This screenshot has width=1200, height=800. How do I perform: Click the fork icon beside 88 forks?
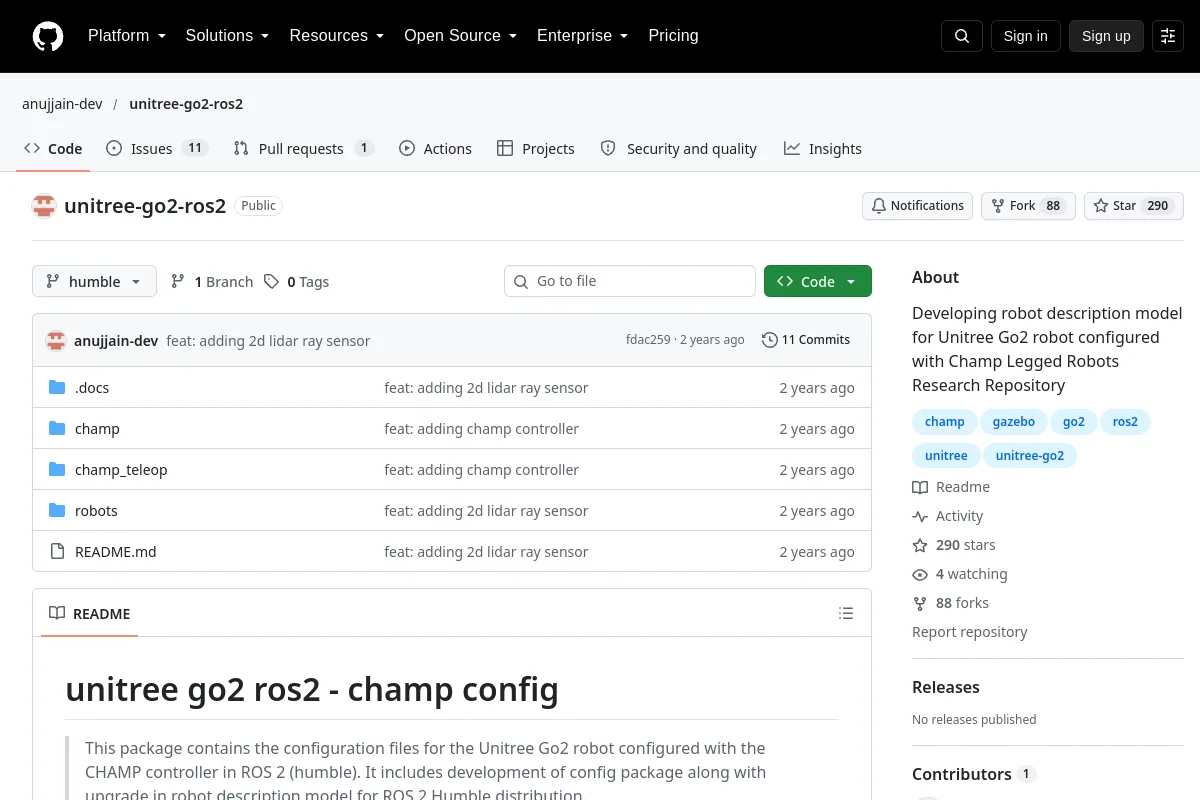point(920,603)
